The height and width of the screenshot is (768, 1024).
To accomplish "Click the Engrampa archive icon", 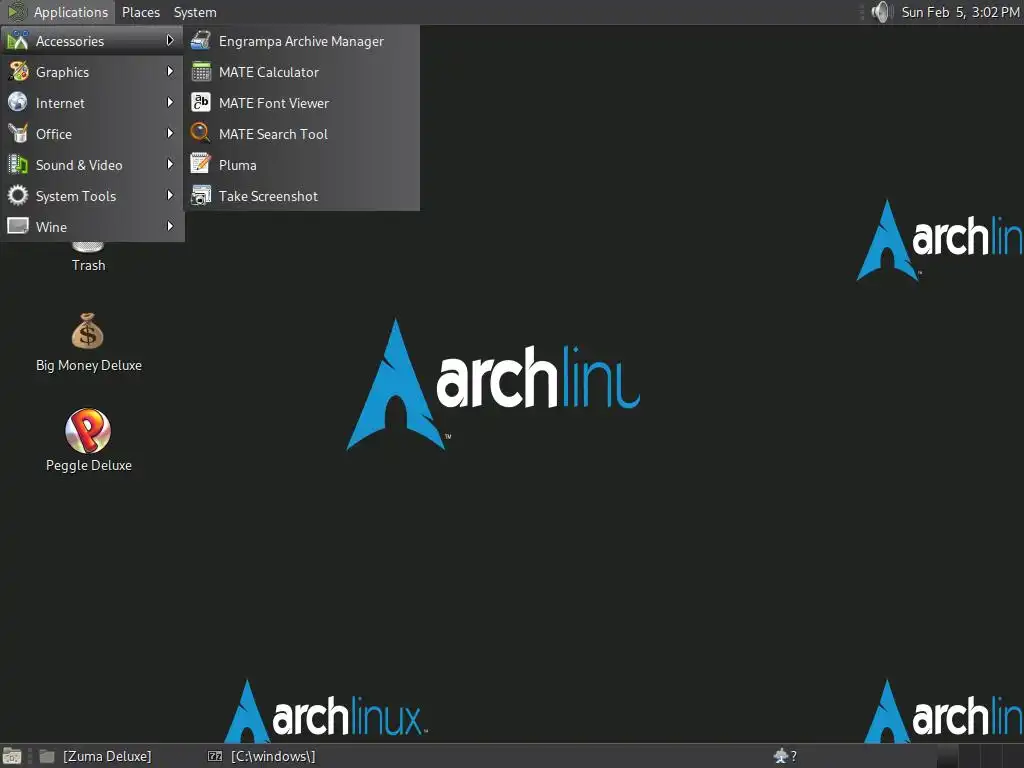I will tap(200, 40).
